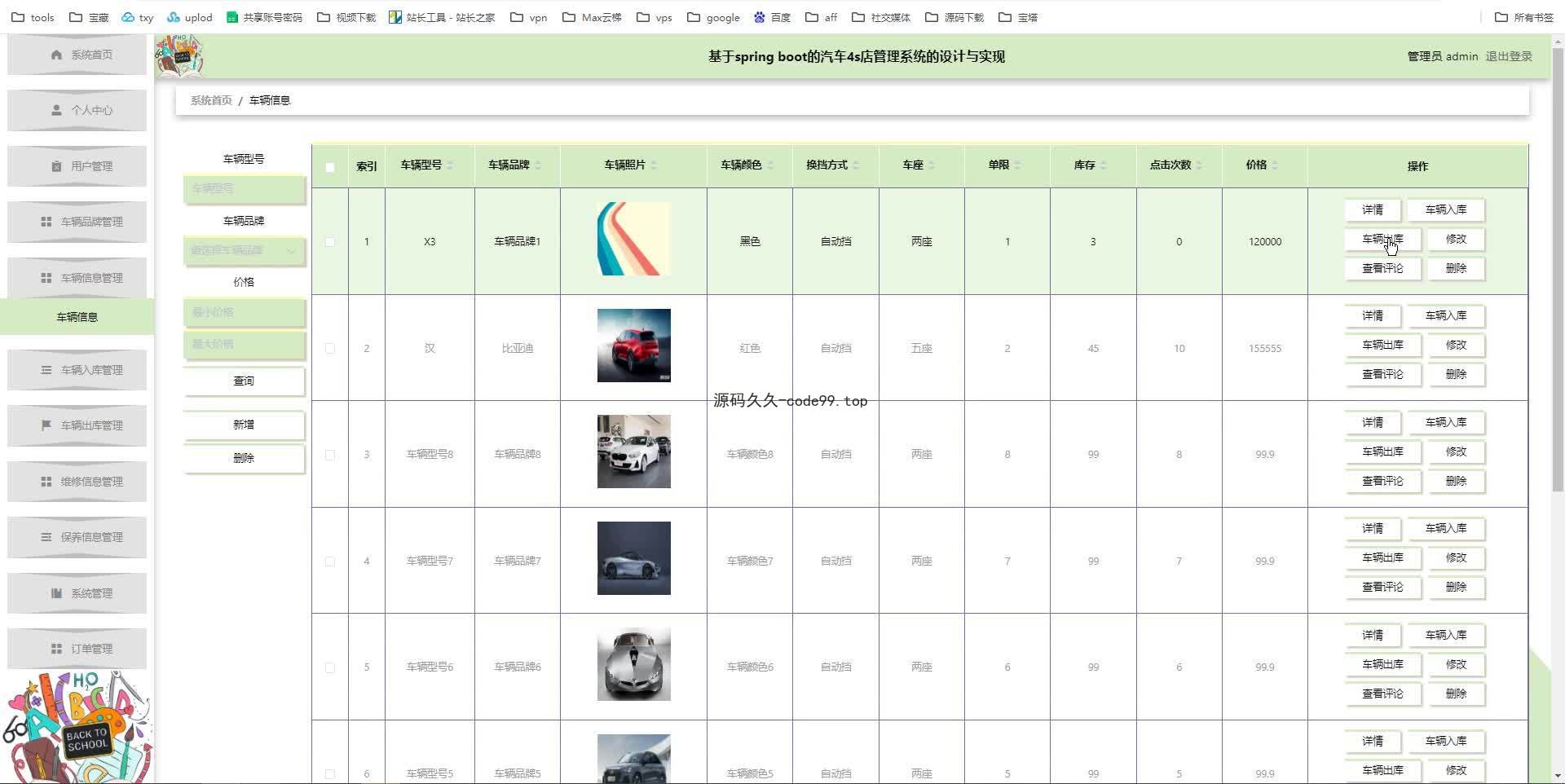The width and height of the screenshot is (1565, 784).
Task: Click 修改 for the 车辆型号8 row
Action: pyautogui.click(x=1456, y=452)
